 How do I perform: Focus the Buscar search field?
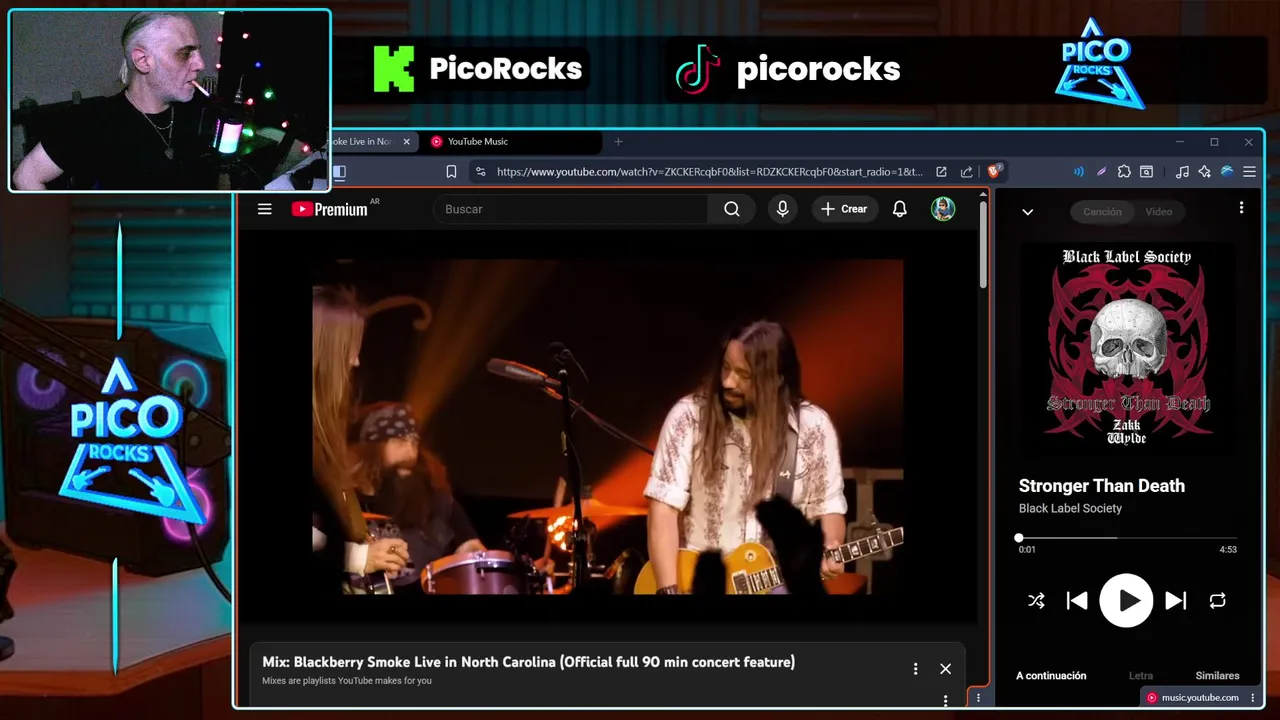tap(570, 209)
